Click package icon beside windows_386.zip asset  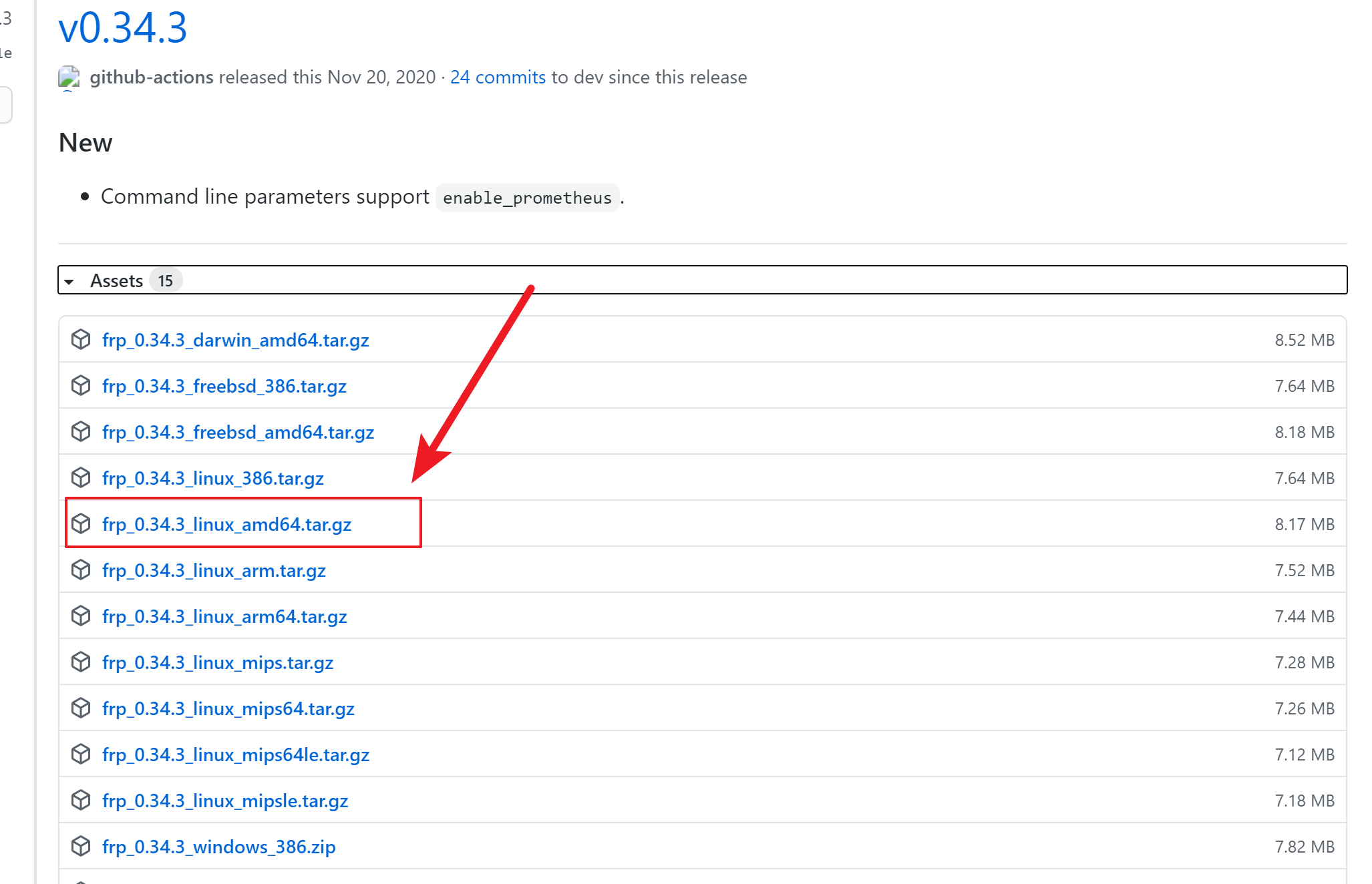tap(81, 846)
